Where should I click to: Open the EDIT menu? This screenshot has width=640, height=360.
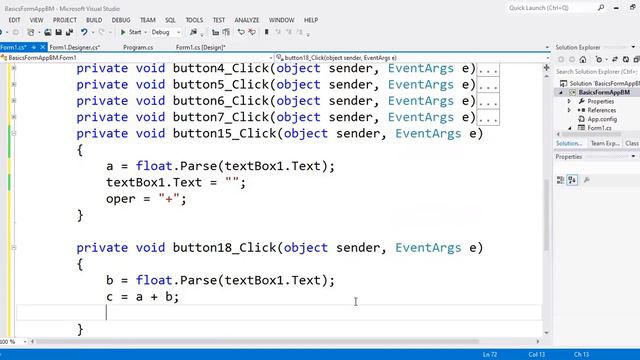14,20
